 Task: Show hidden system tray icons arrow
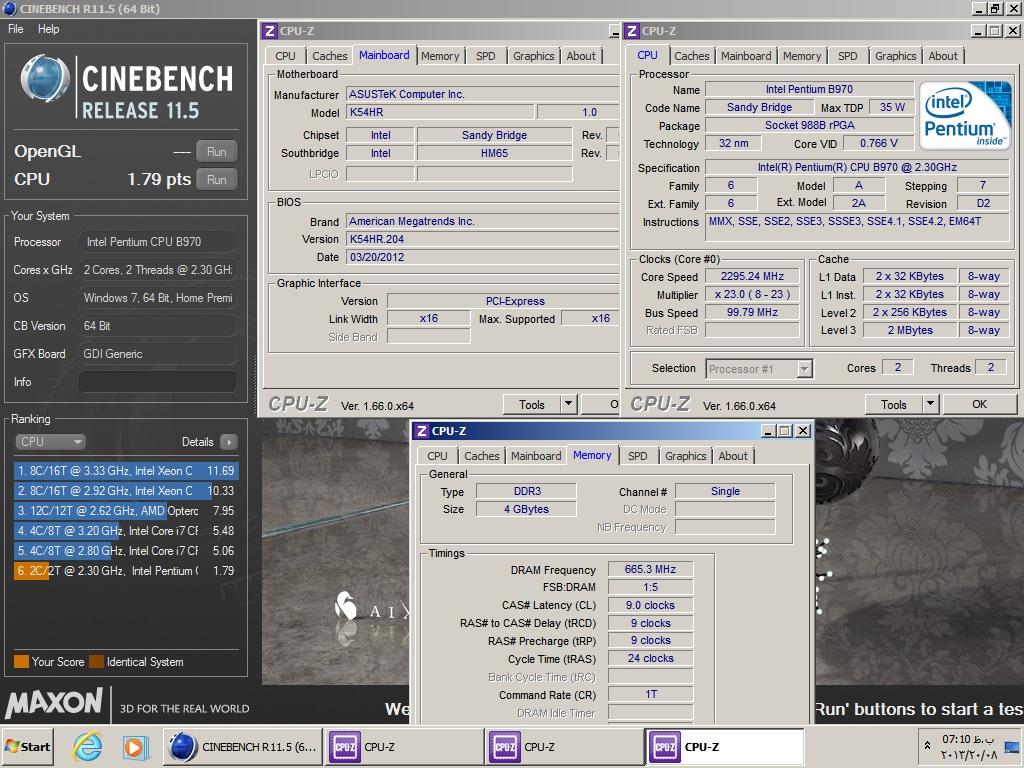[x=927, y=745]
